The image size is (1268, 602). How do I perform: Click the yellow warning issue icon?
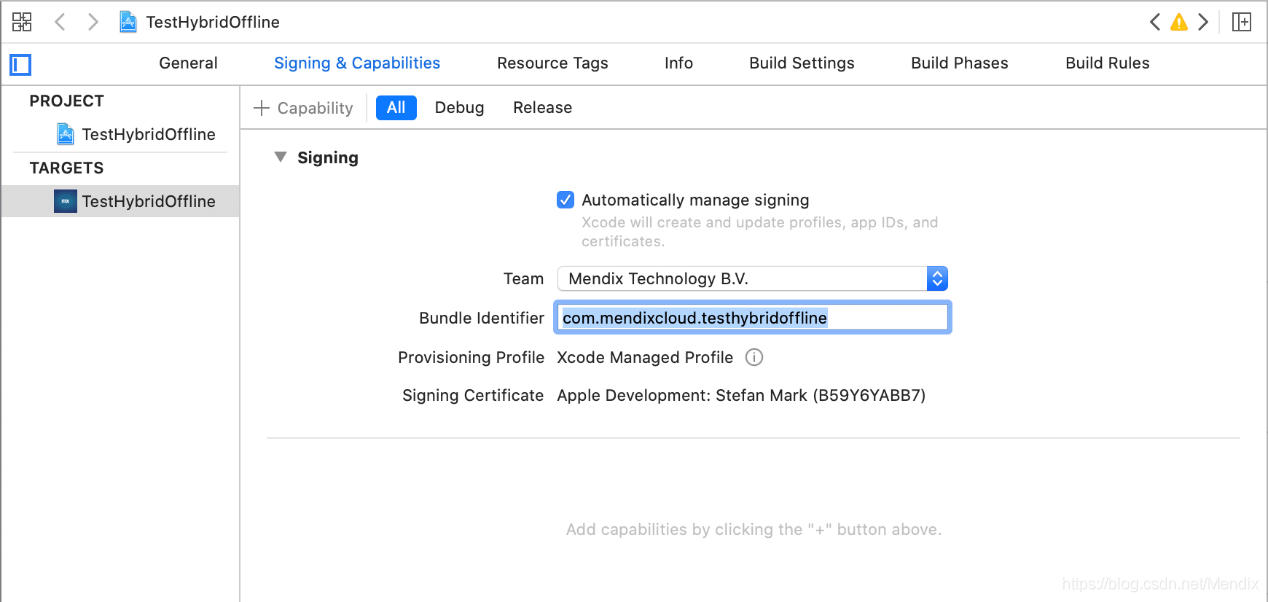tap(1179, 22)
